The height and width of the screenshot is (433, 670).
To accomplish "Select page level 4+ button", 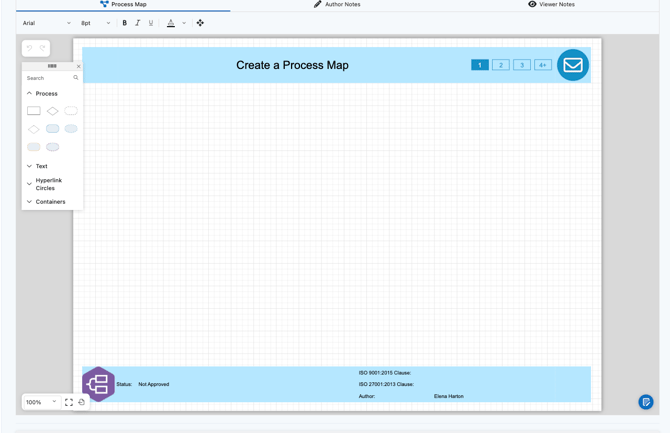I will click(543, 65).
